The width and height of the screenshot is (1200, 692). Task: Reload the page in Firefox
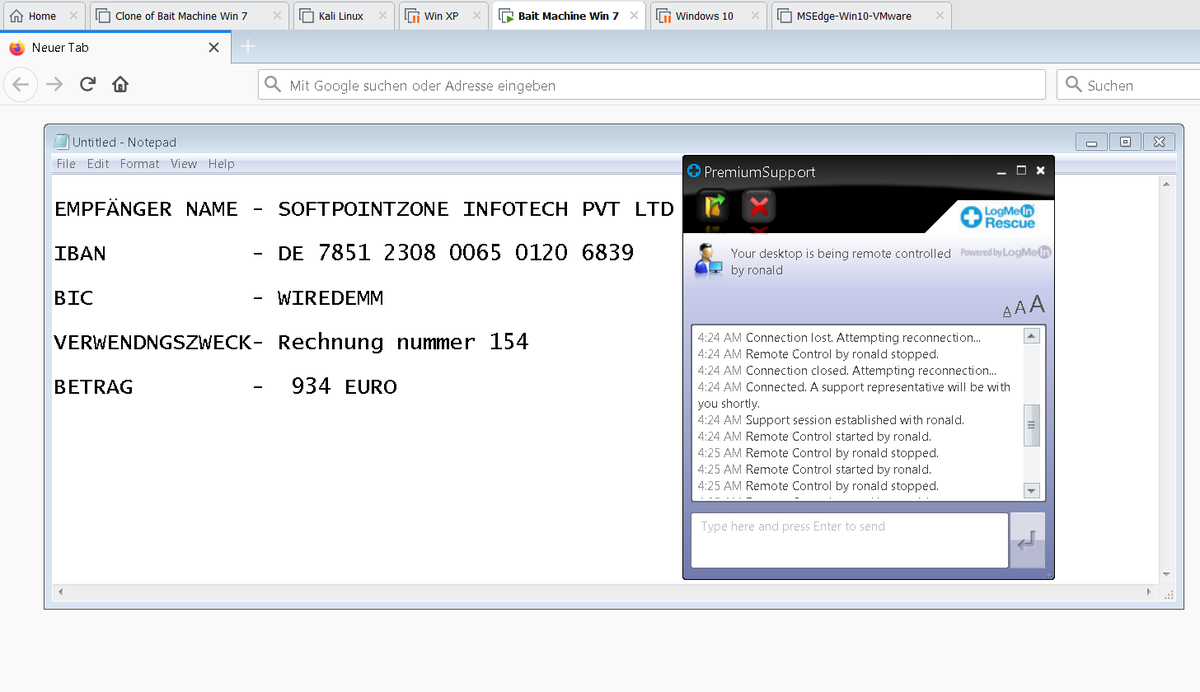[x=88, y=85]
